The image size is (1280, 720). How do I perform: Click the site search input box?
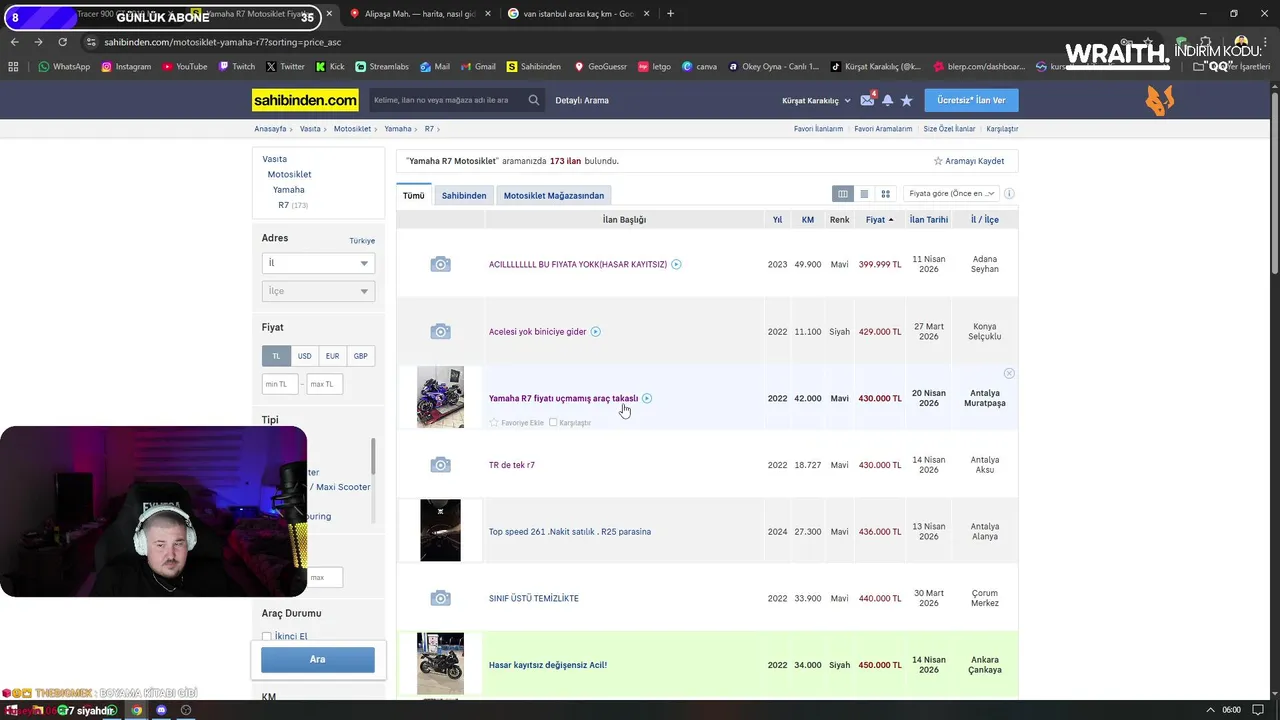click(x=445, y=100)
